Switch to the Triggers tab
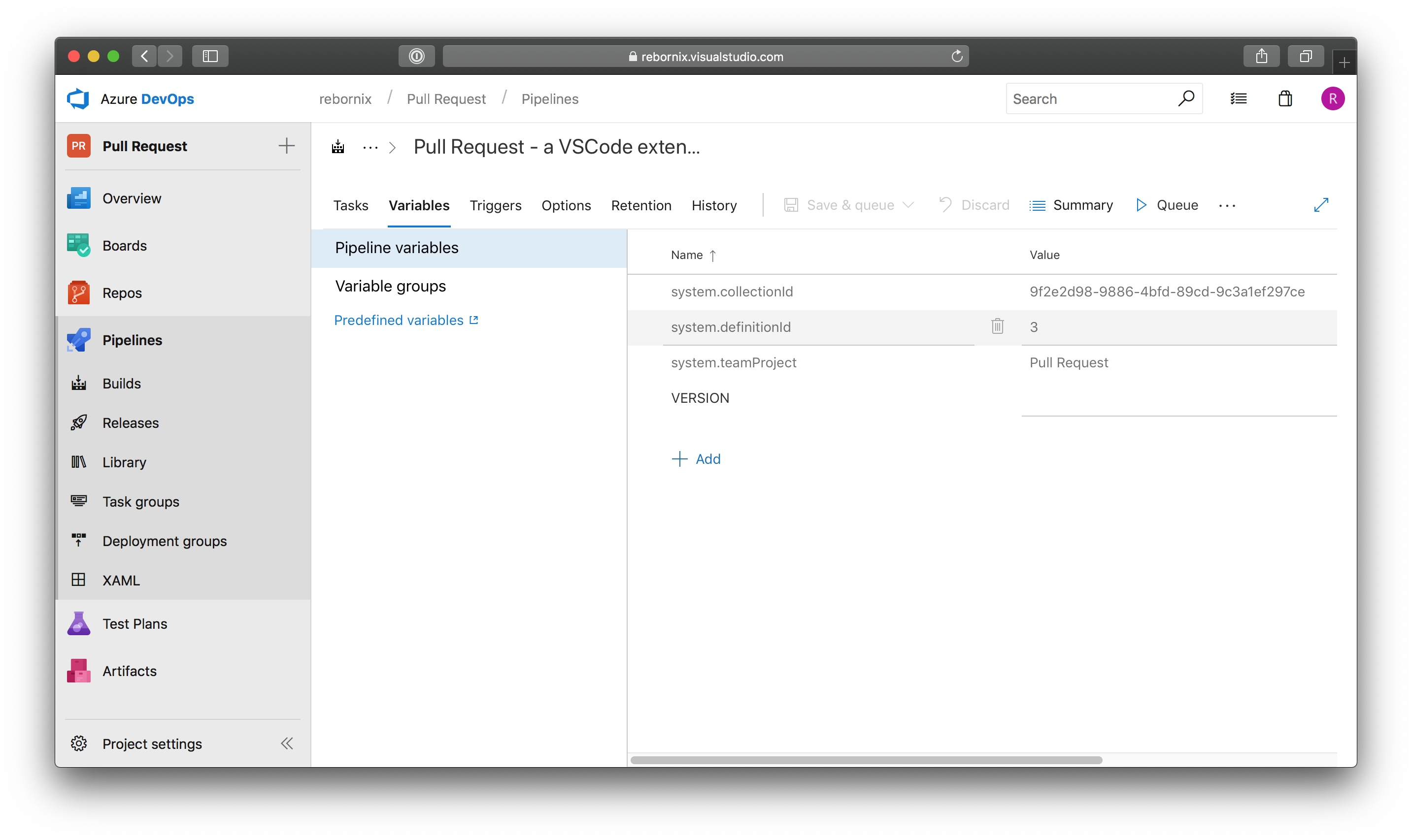Screen dimensions: 1412x840 (x=495, y=205)
